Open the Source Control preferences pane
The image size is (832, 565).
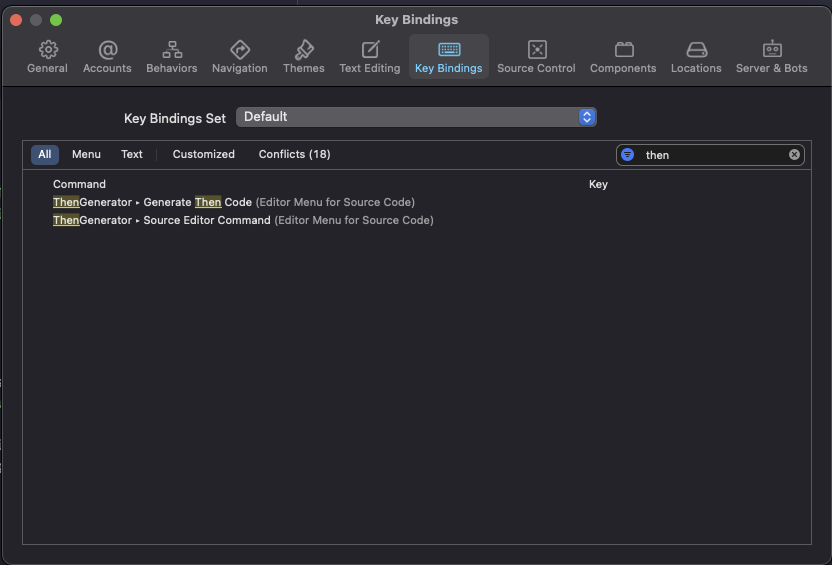pos(536,57)
